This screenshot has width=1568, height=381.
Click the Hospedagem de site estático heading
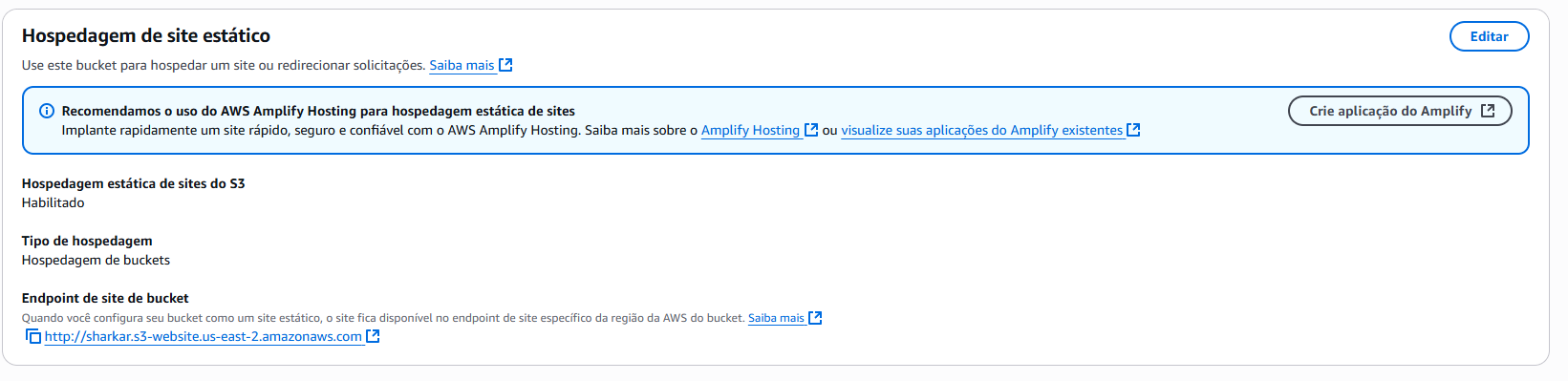click(x=146, y=35)
